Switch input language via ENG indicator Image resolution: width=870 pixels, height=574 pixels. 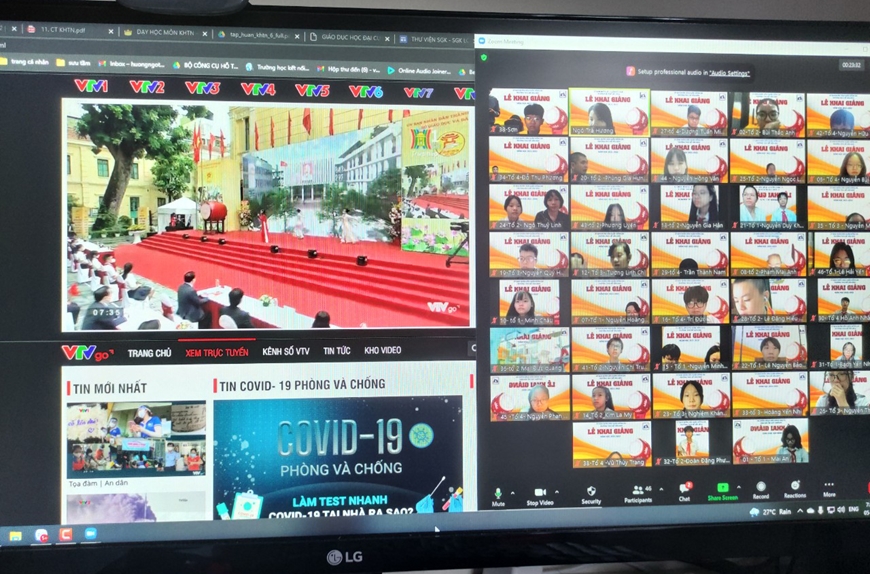[x=853, y=509]
